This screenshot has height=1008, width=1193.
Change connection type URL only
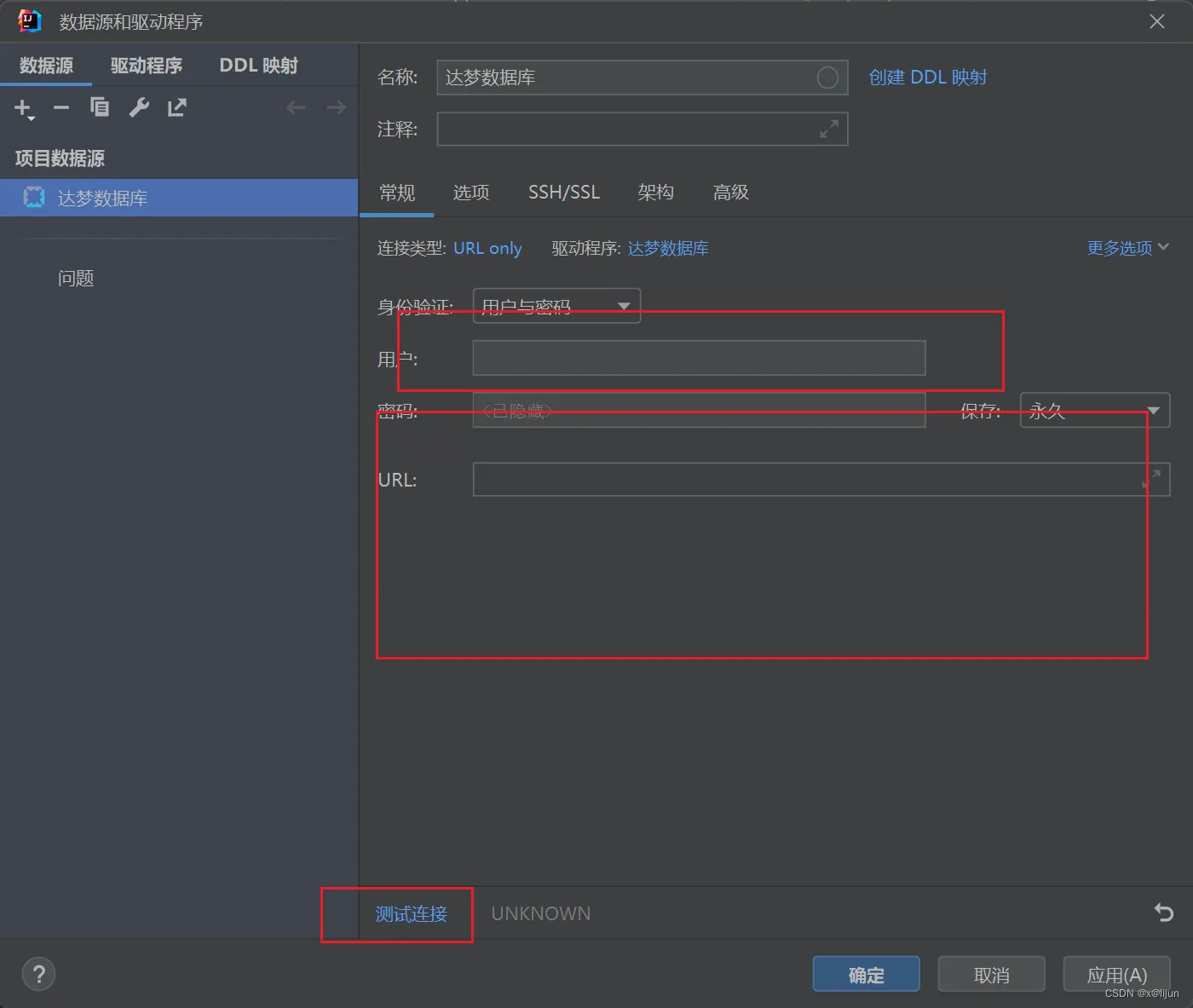pos(487,248)
